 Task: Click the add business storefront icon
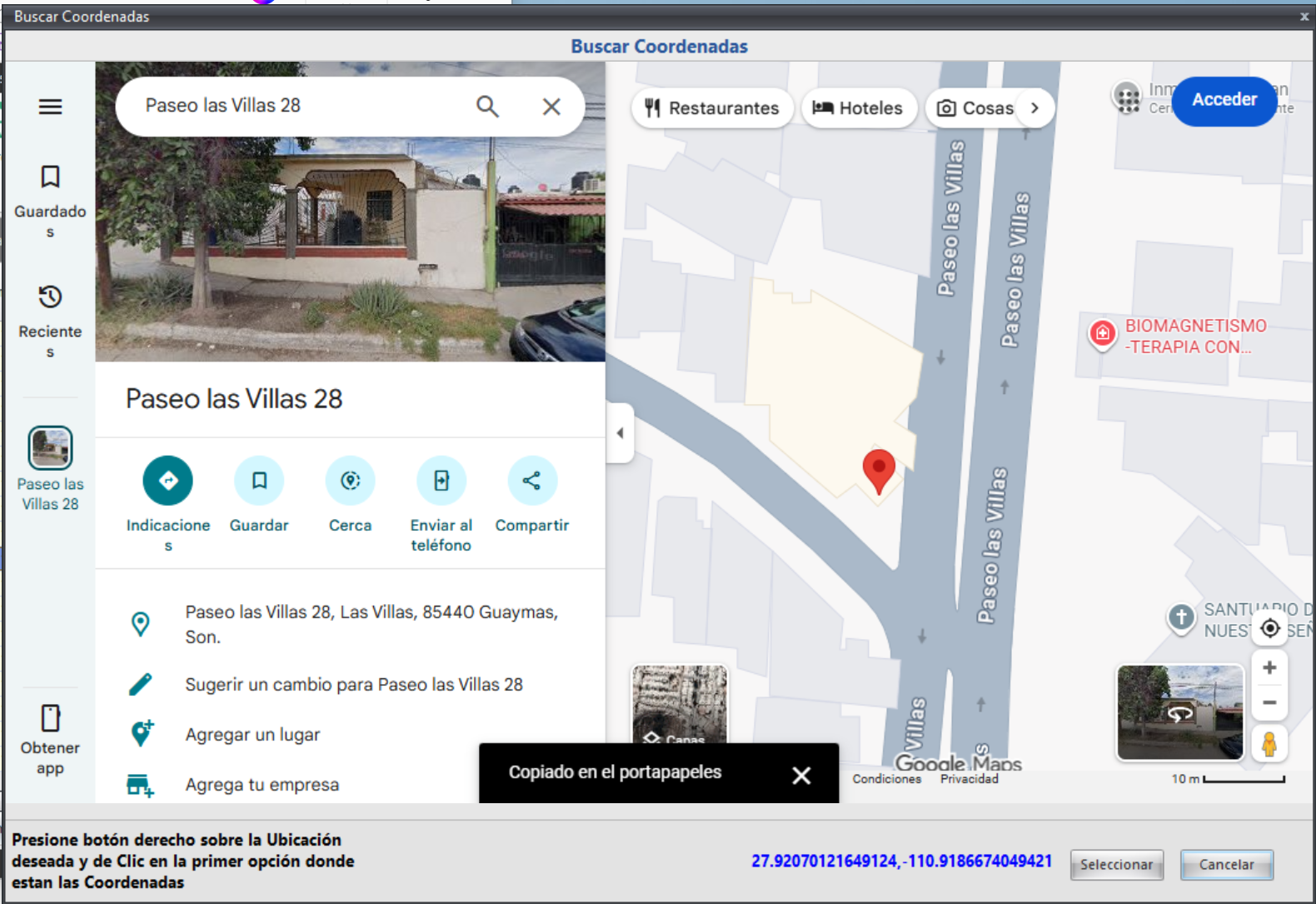140,785
